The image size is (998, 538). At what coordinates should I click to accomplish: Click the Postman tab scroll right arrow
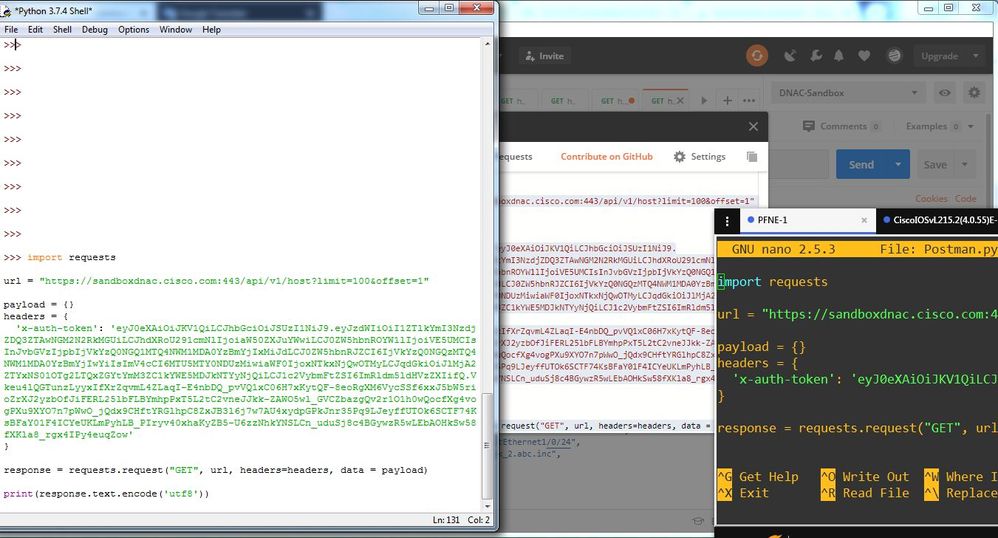(704, 101)
